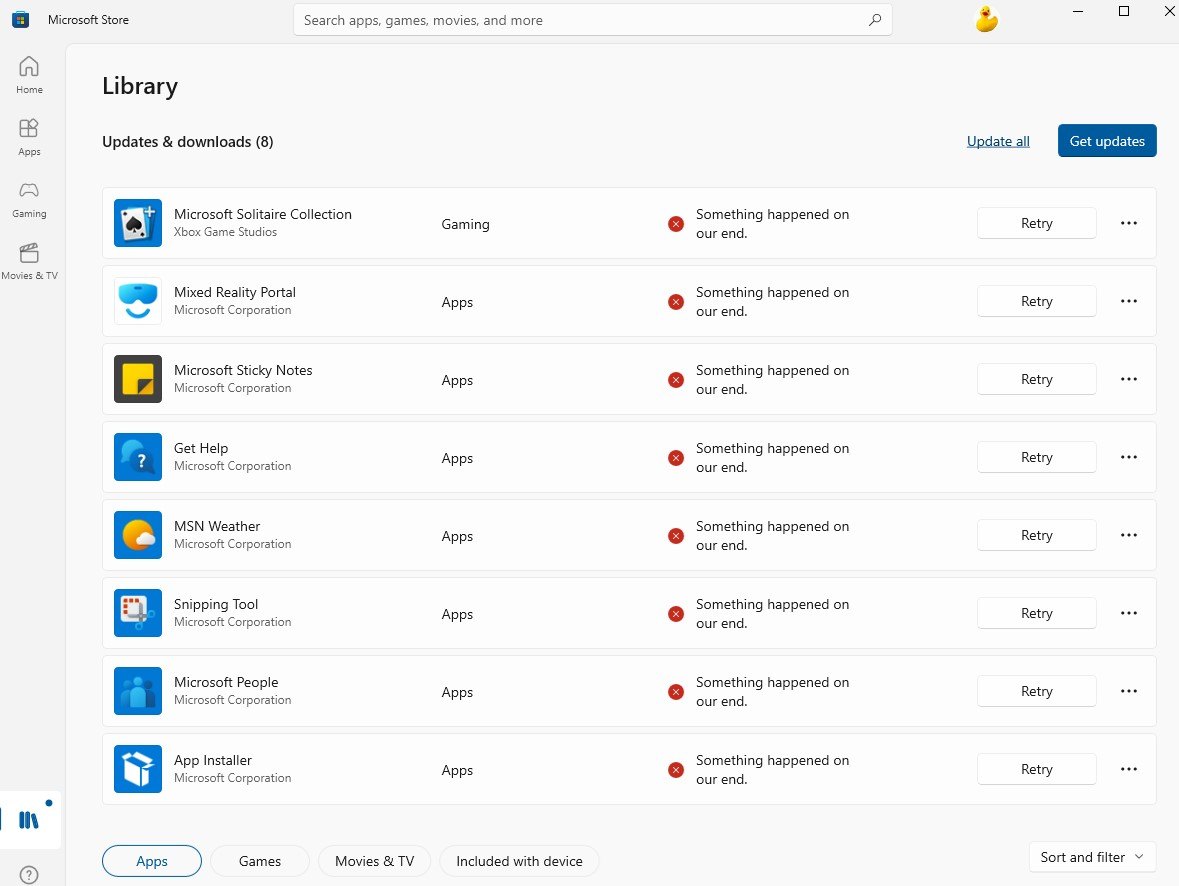Click the Snipping Tool app icon
The height and width of the screenshot is (886, 1179).
pyautogui.click(x=138, y=613)
